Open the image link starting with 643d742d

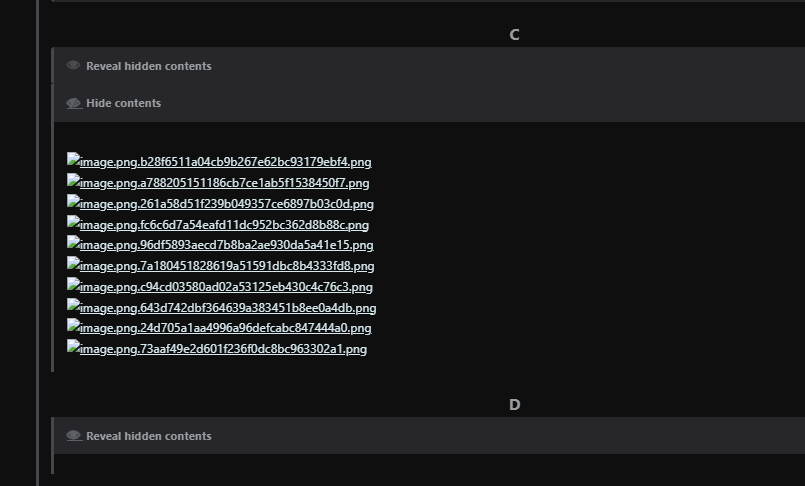point(227,308)
